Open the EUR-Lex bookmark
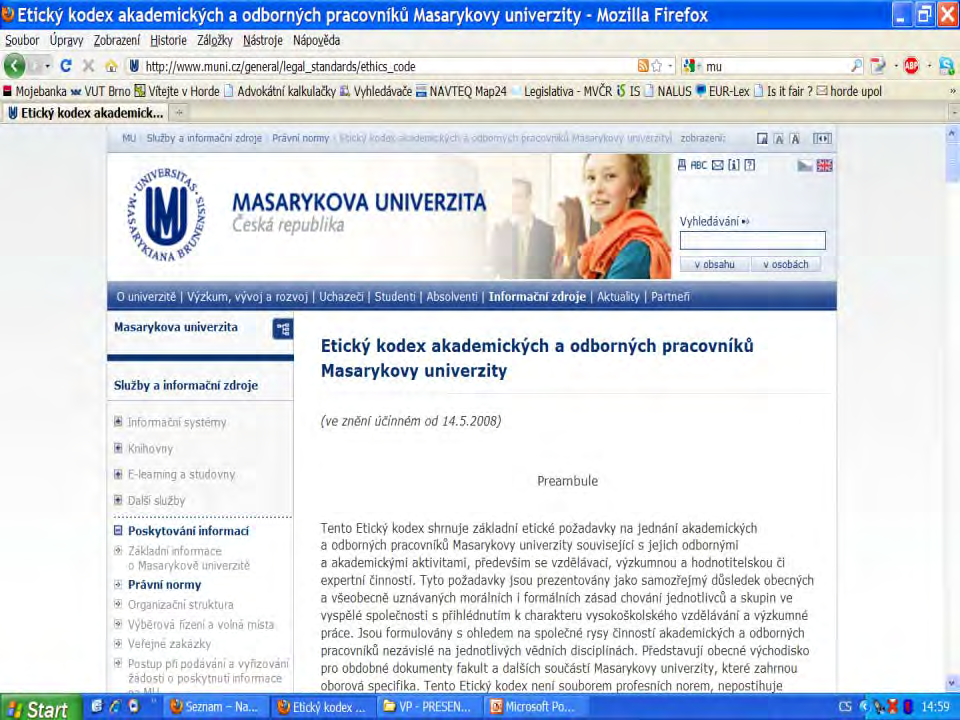960x720 pixels. (722, 91)
